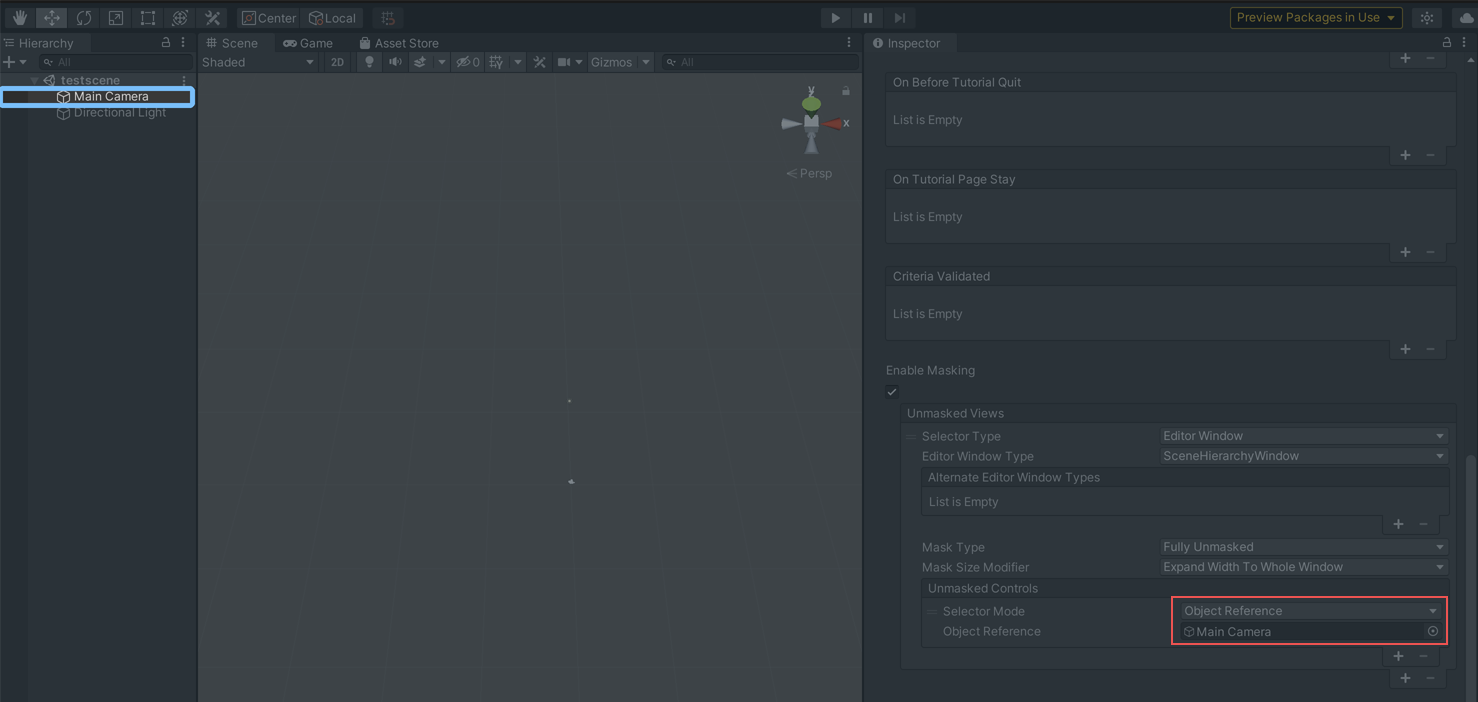Open the Editor Window Type dropdown
Image resolution: width=1478 pixels, height=702 pixels.
coord(1303,456)
